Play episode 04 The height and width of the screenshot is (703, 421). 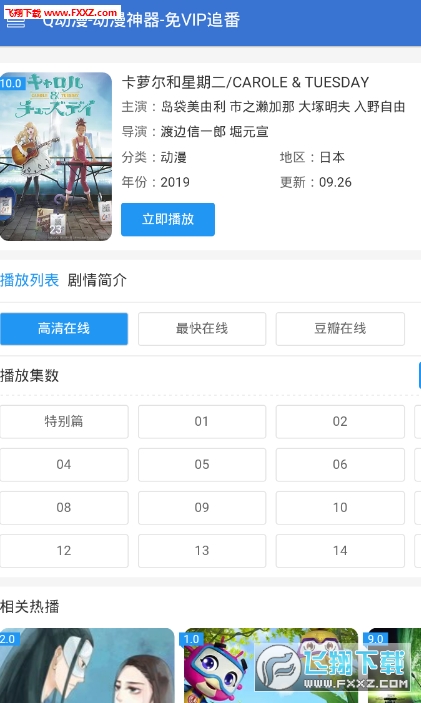(64, 464)
